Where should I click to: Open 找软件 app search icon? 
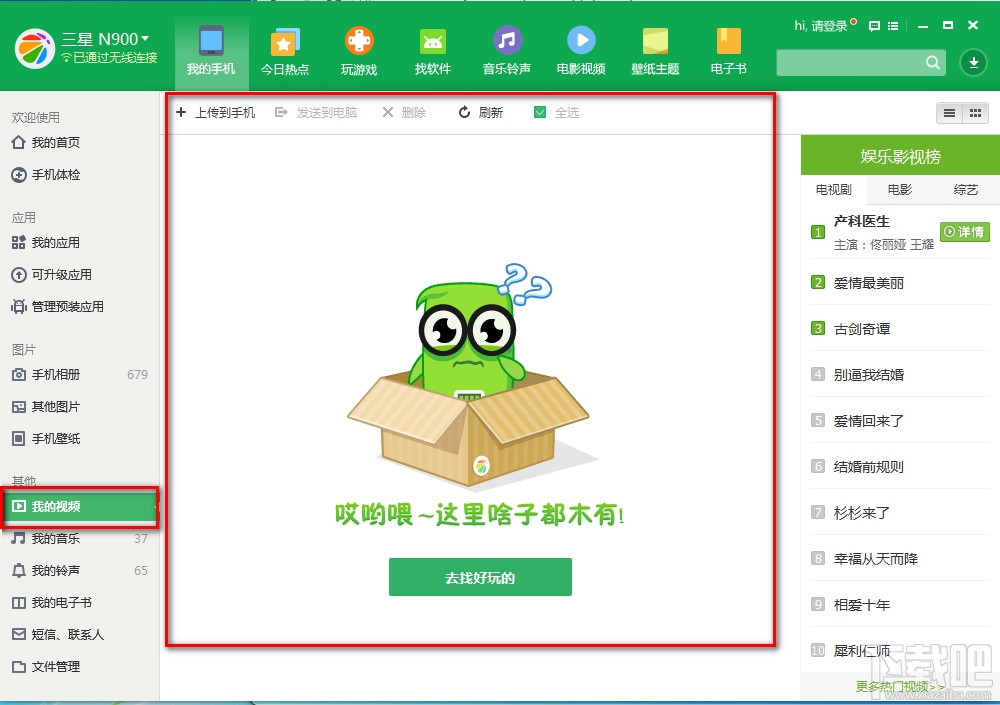[x=432, y=42]
